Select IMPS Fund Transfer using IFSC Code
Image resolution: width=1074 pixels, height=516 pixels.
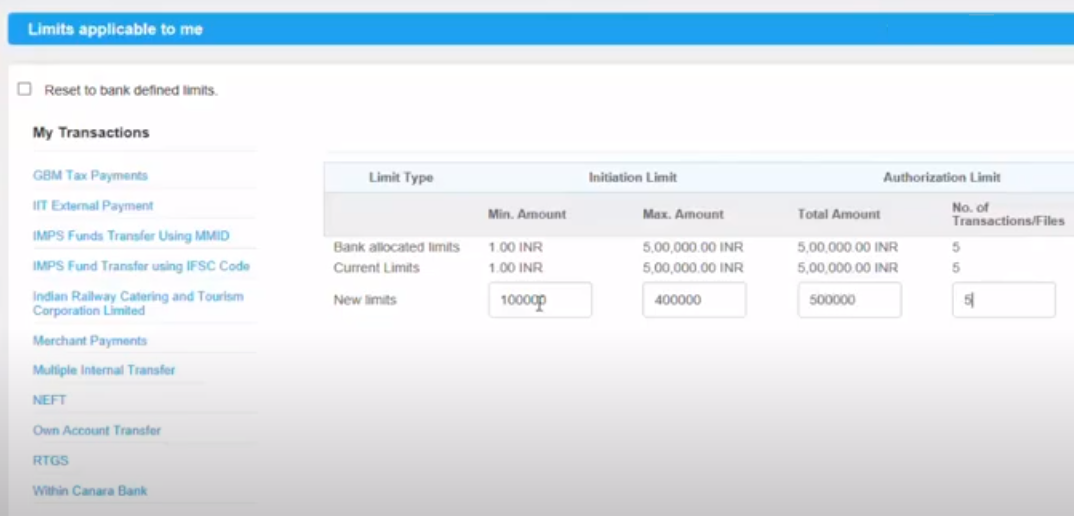click(x=141, y=266)
